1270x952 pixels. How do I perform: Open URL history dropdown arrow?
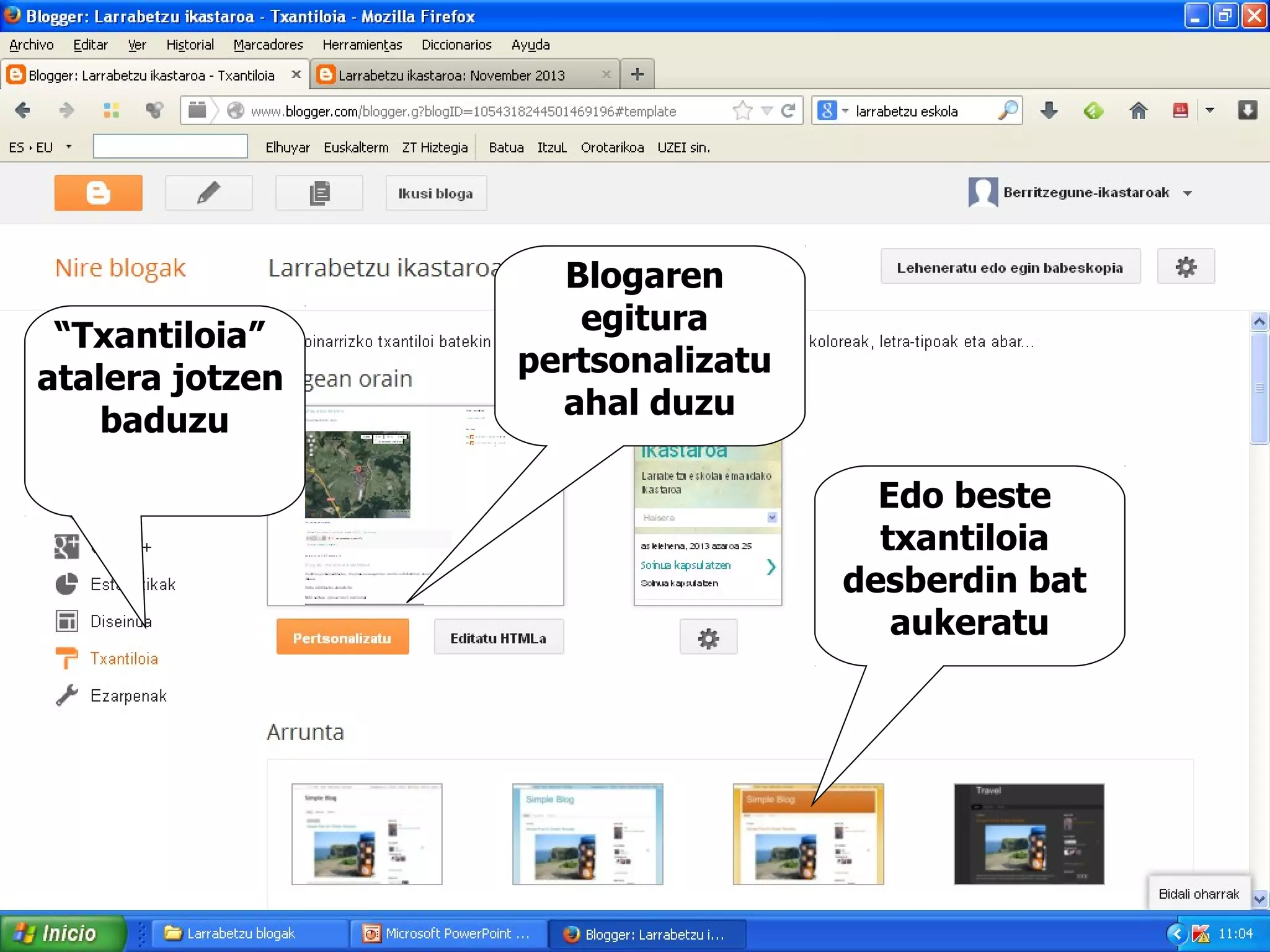pos(767,111)
